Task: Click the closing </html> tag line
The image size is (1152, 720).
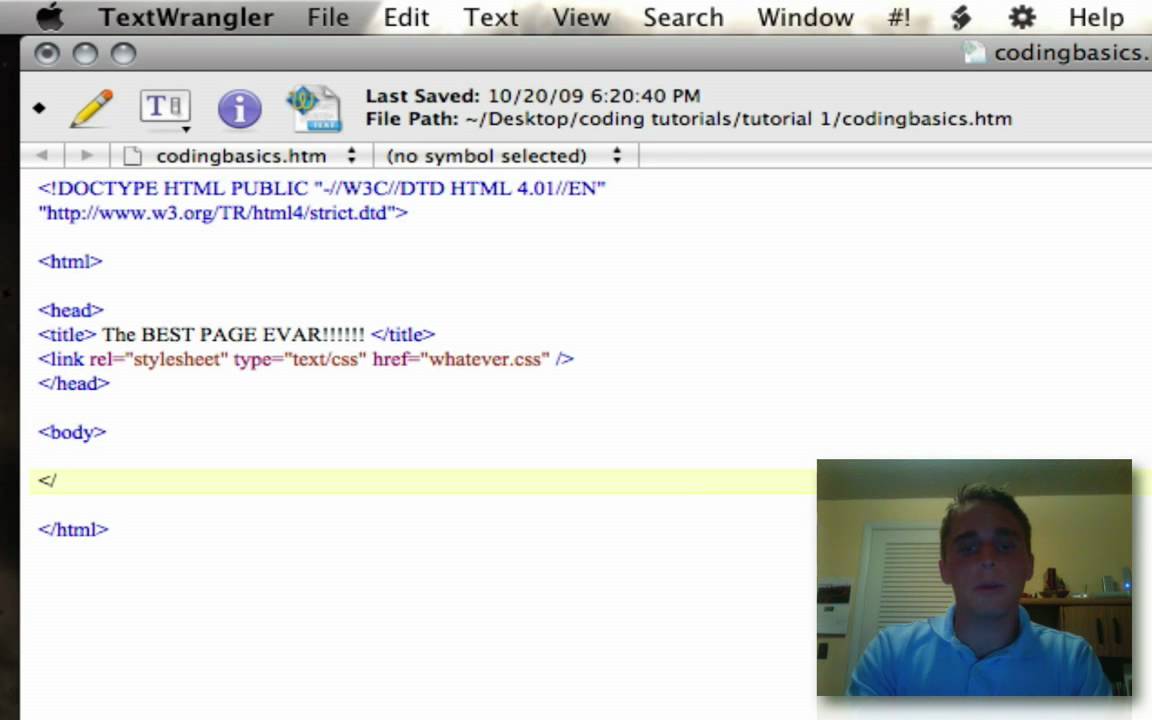Action: [73, 530]
